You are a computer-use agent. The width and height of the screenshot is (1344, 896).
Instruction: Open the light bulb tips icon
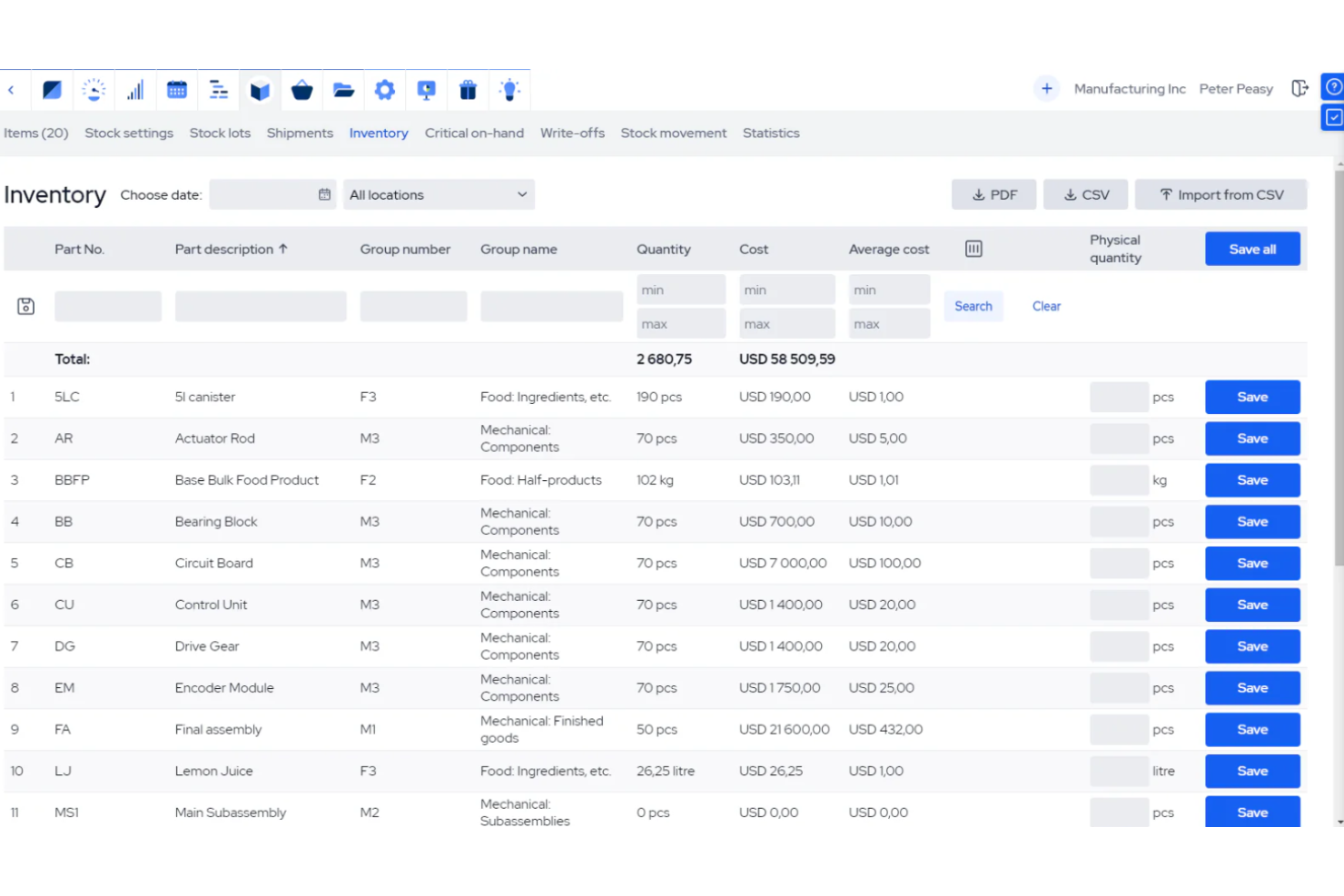point(509,90)
